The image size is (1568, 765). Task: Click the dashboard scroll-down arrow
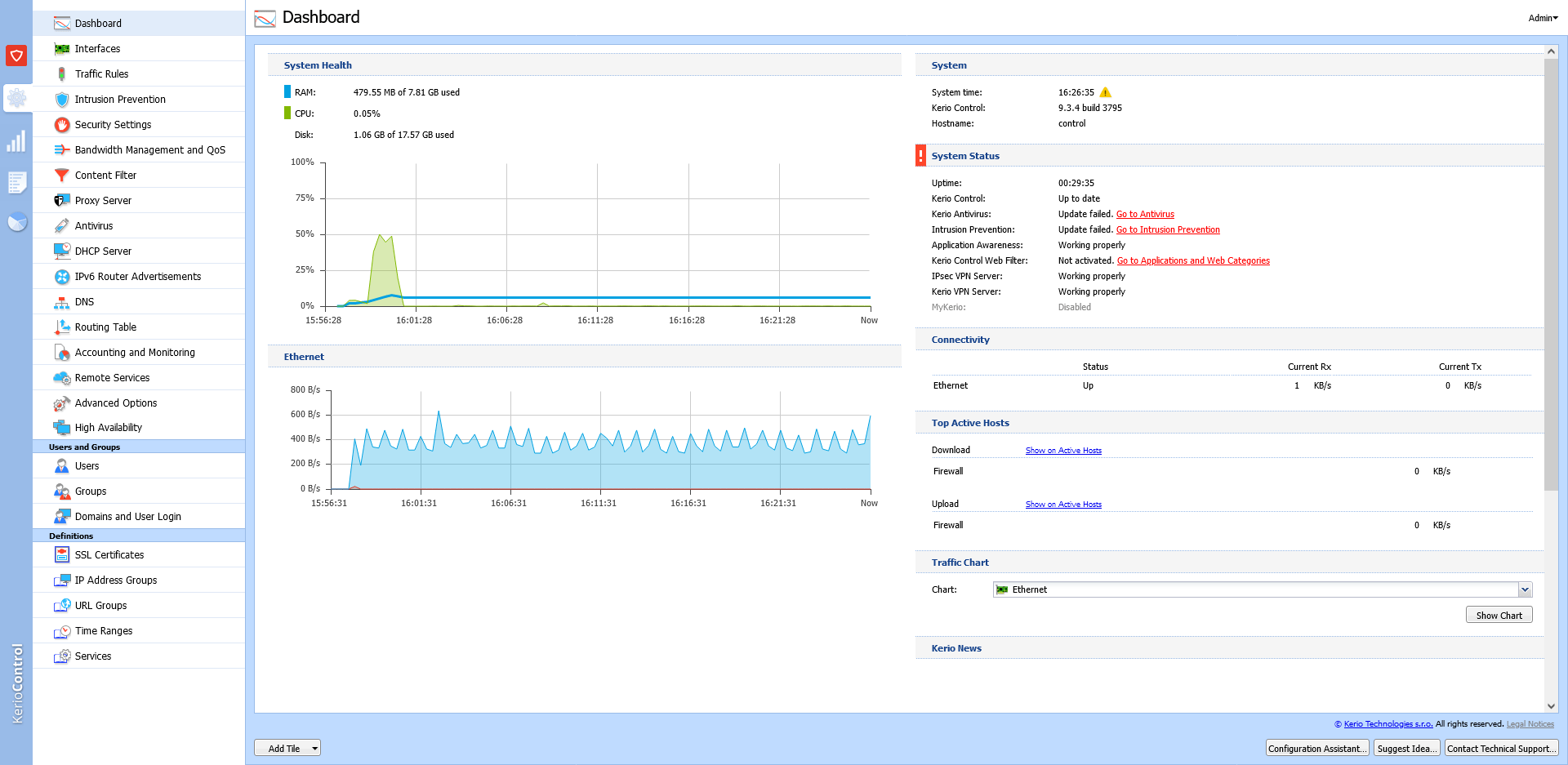[1551, 706]
